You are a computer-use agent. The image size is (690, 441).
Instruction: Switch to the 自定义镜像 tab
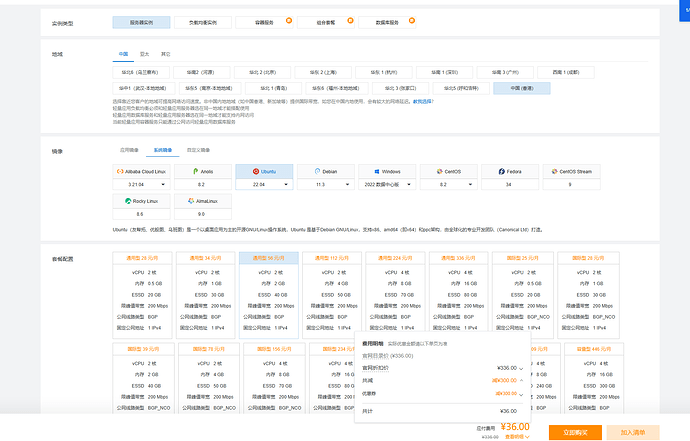coord(198,150)
